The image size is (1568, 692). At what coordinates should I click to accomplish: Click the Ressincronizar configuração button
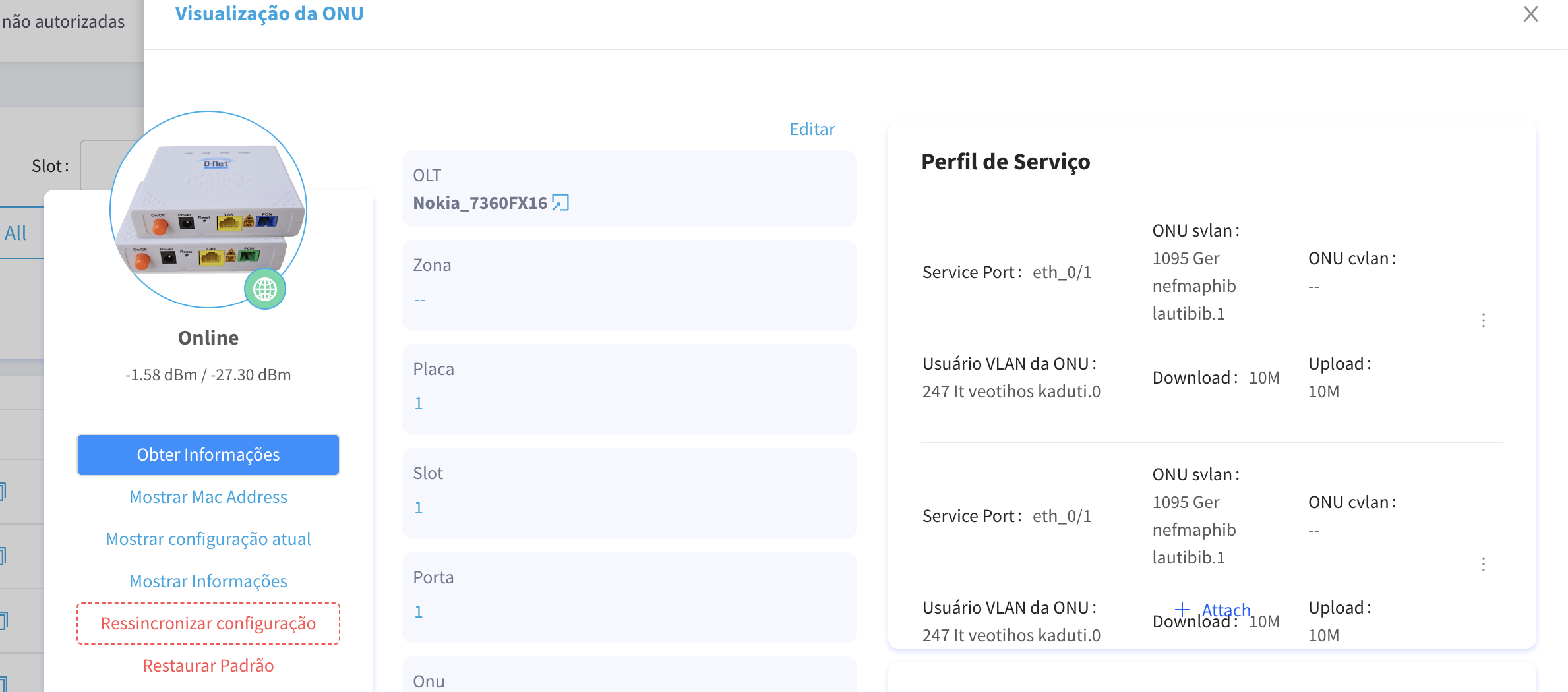click(x=208, y=623)
